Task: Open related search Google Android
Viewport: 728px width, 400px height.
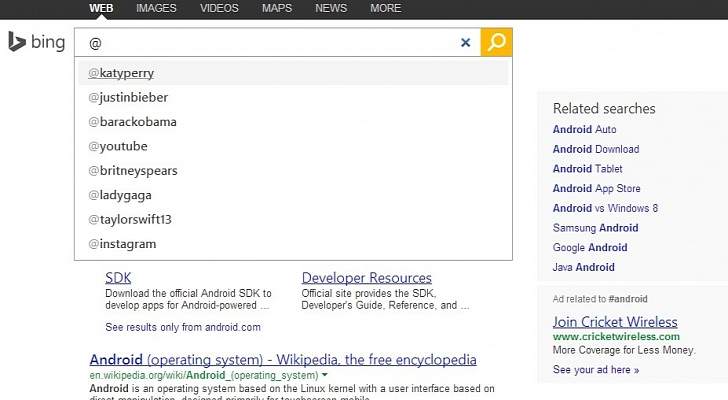Action: pos(590,248)
